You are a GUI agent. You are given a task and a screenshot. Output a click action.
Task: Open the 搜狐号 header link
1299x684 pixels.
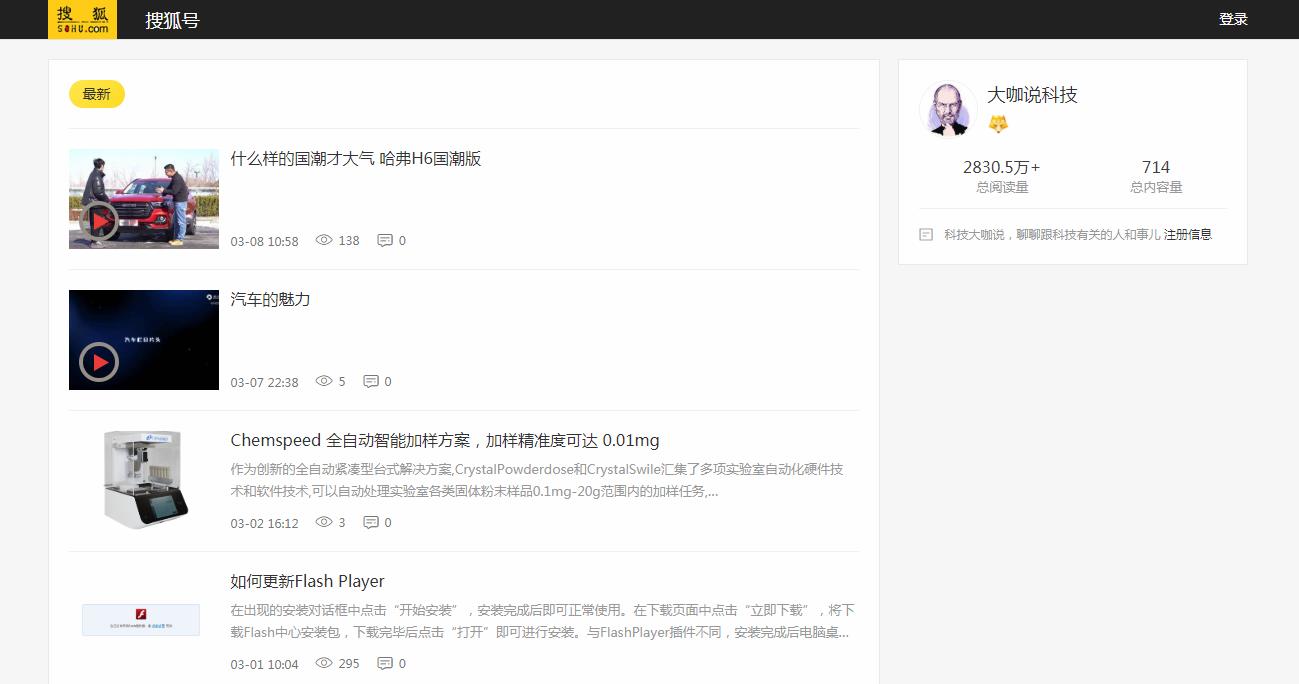pyautogui.click(x=172, y=20)
